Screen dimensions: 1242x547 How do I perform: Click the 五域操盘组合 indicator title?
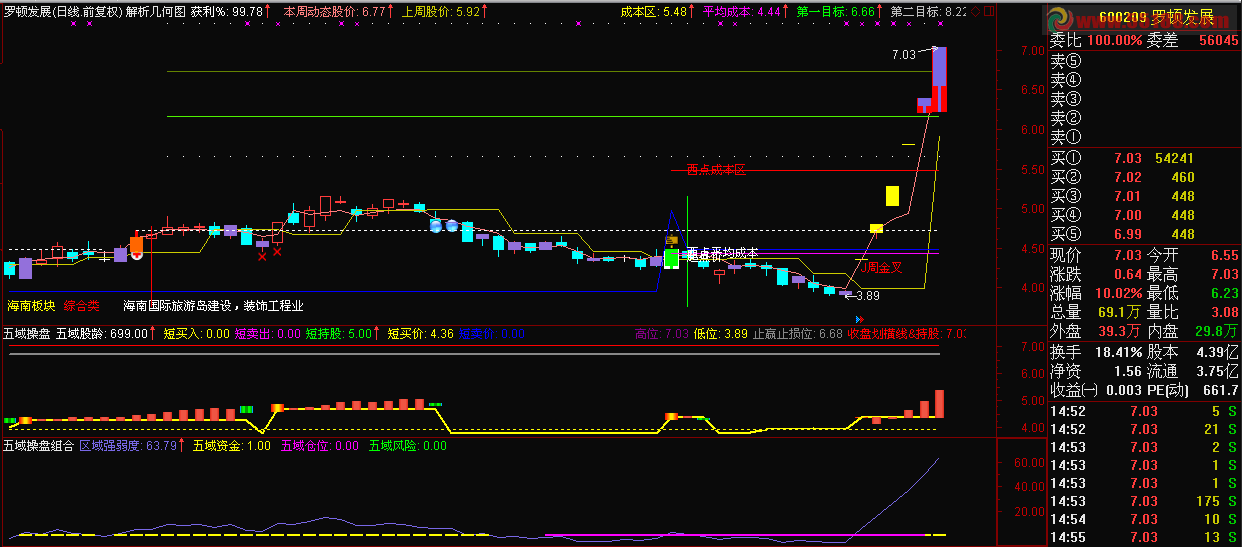[39, 446]
